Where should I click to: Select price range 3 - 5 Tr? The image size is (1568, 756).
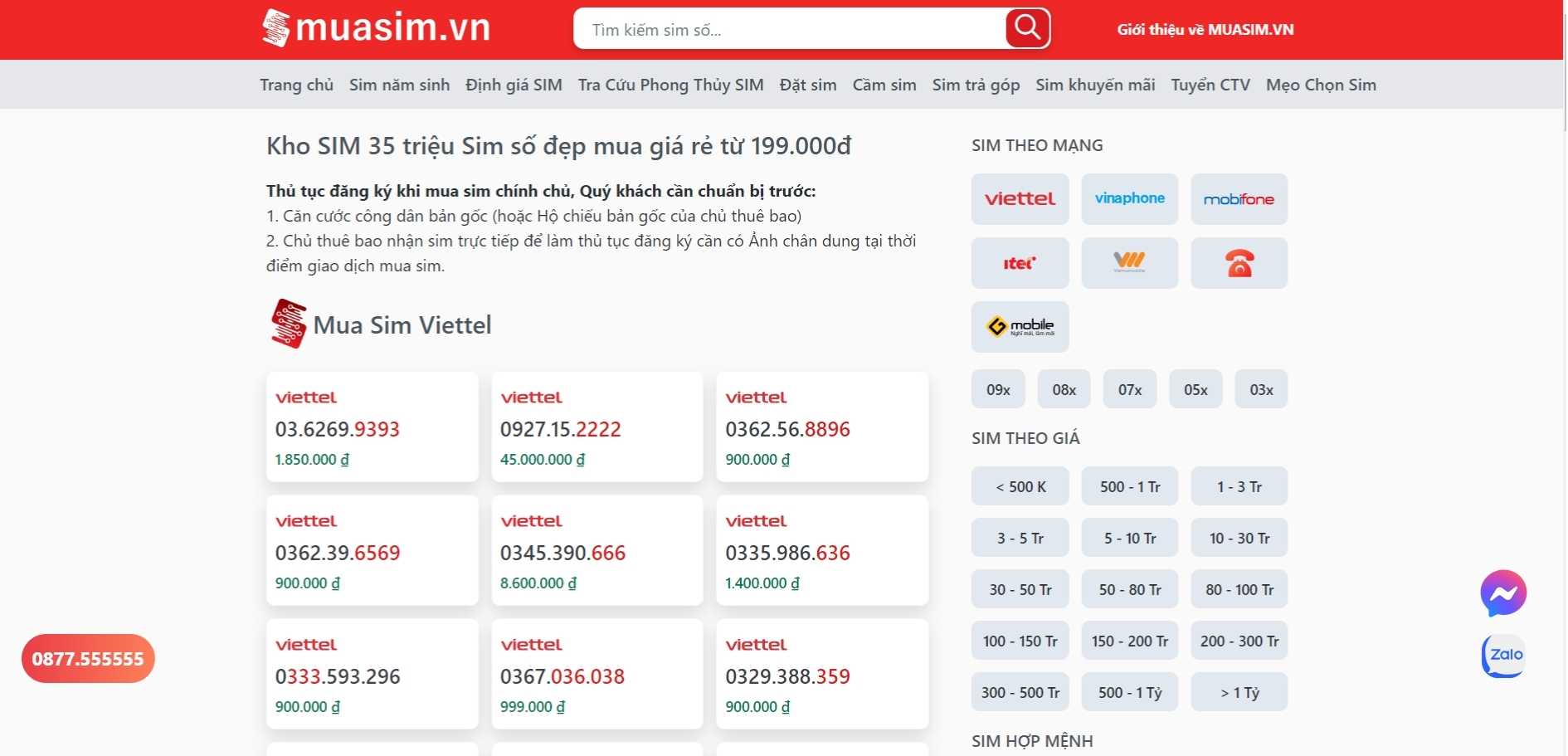click(1020, 538)
